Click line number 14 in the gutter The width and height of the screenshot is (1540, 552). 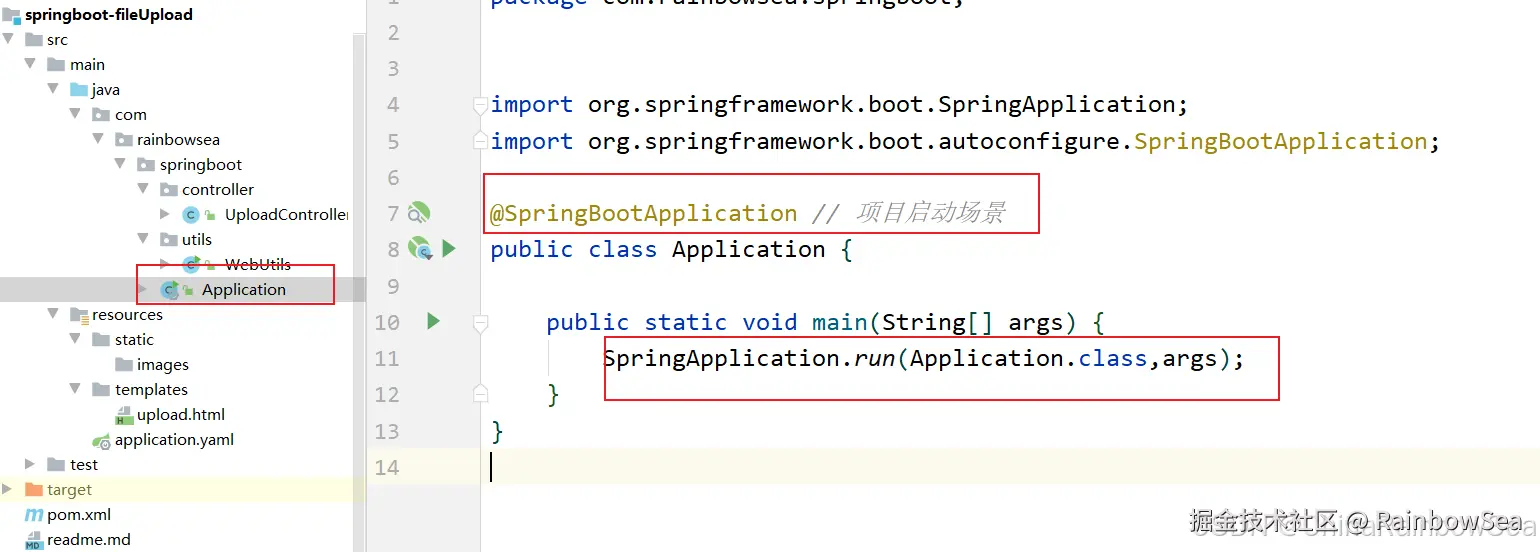pyautogui.click(x=387, y=467)
